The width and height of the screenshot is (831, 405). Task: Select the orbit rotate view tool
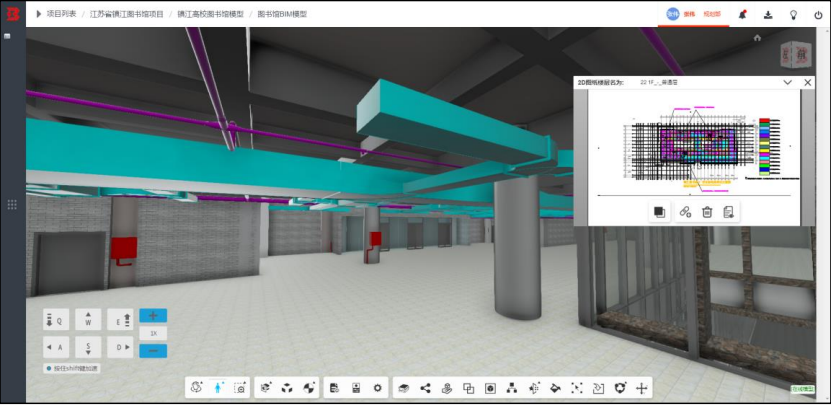tap(197, 388)
